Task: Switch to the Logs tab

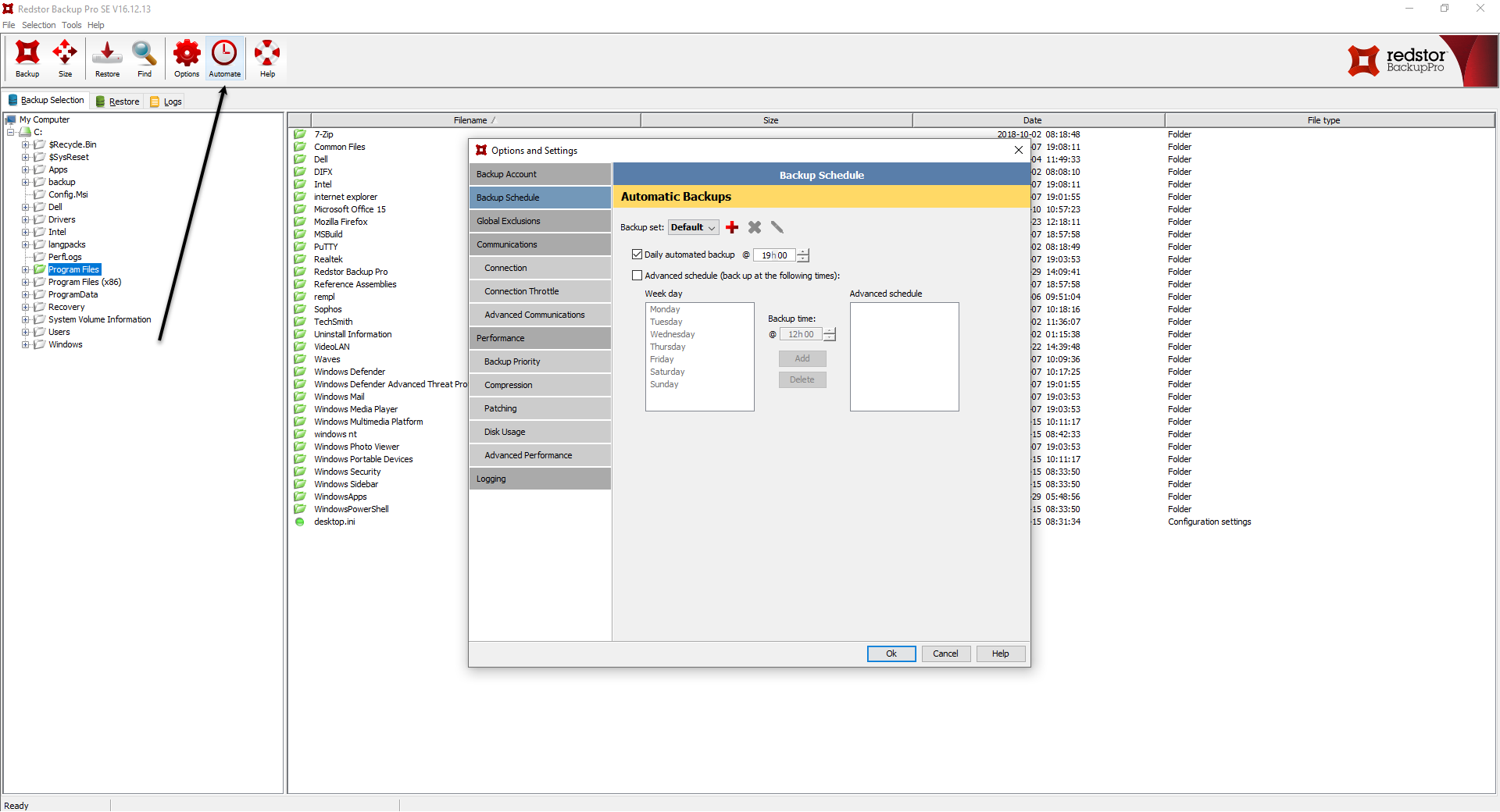Action: (x=166, y=101)
